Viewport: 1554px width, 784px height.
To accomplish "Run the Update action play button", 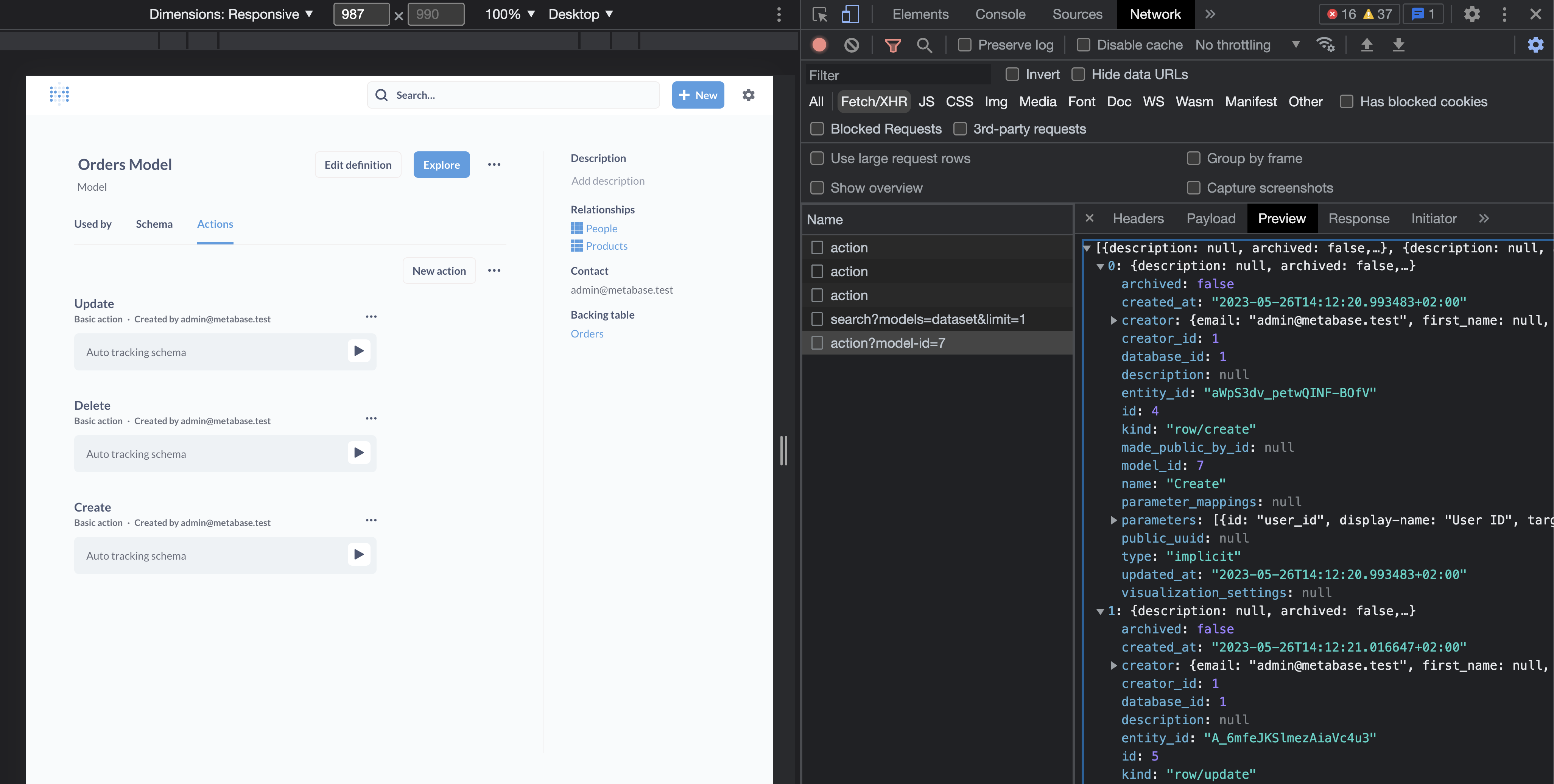I will click(x=359, y=351).
